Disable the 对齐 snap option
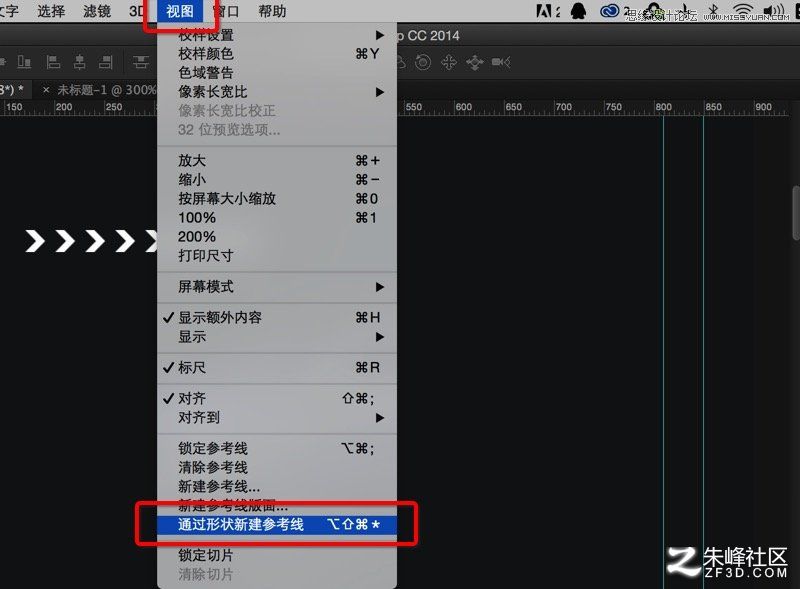This screenshot has width=800, height=589. (277, 398)
